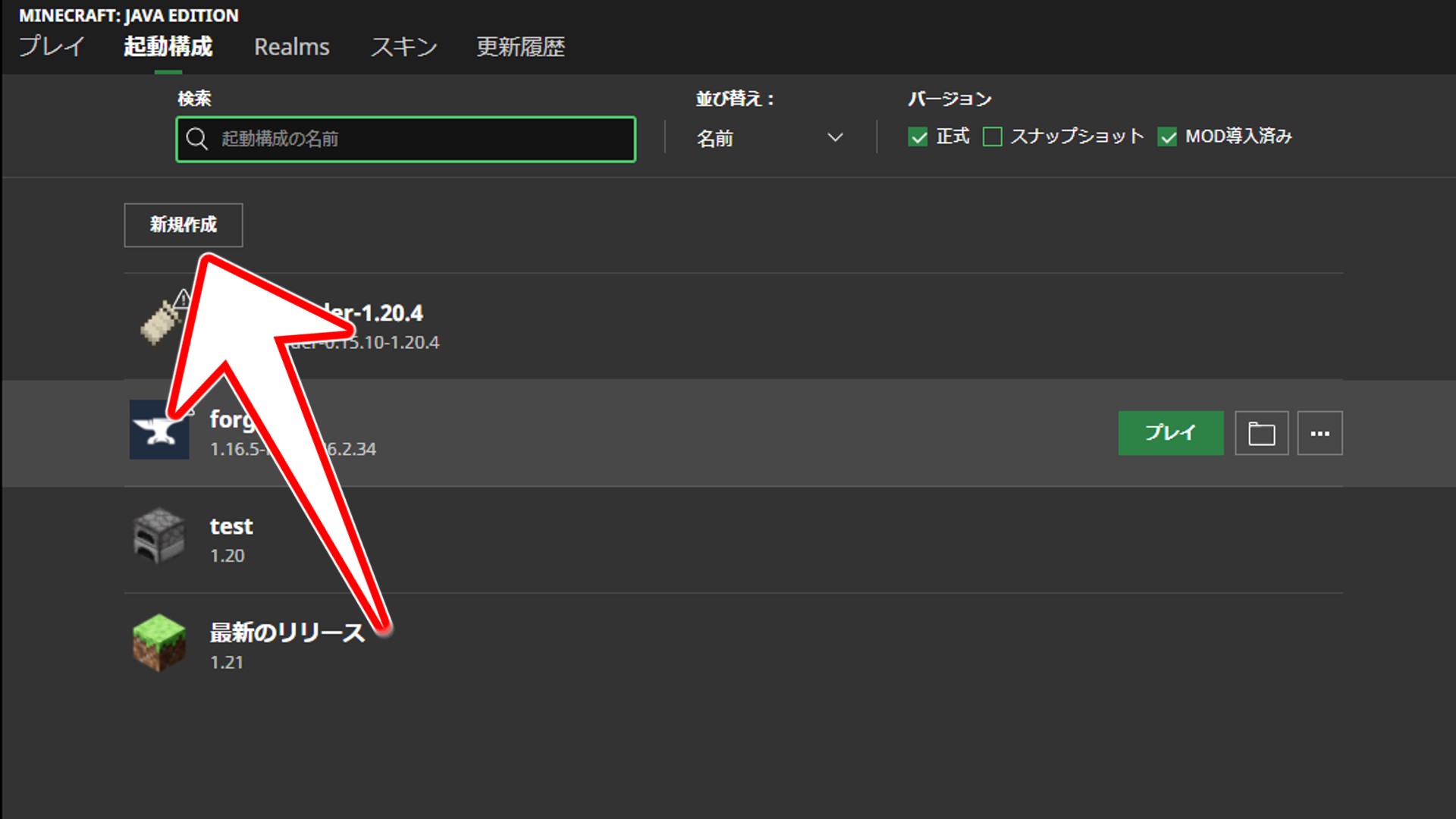The width and height of the screenshot is (1456, 819).
Task: Uncheck the 正式 version filter
Action: coord(918,137)
